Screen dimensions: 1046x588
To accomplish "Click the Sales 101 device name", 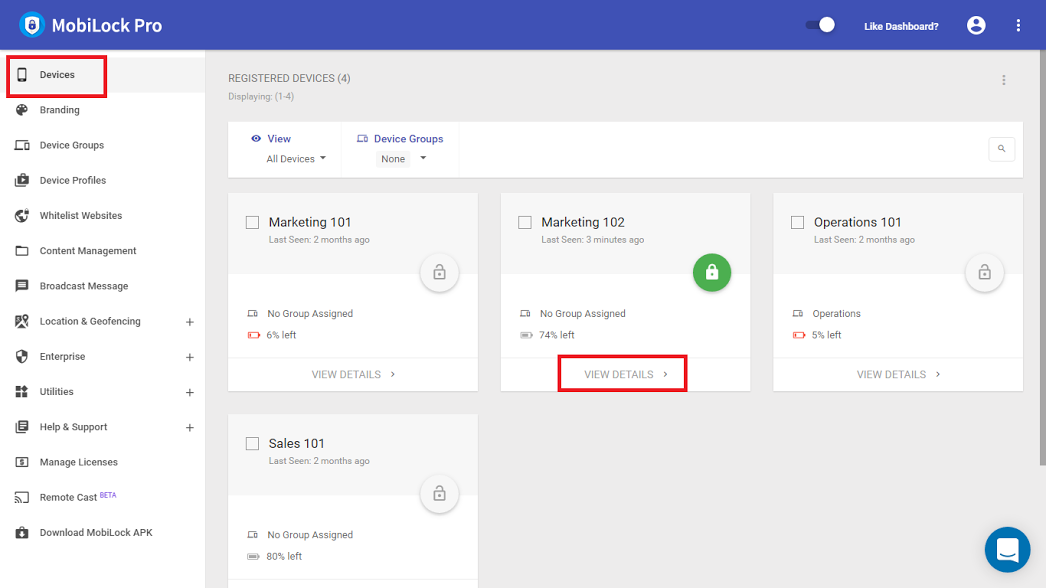I will tap(296, 444).
